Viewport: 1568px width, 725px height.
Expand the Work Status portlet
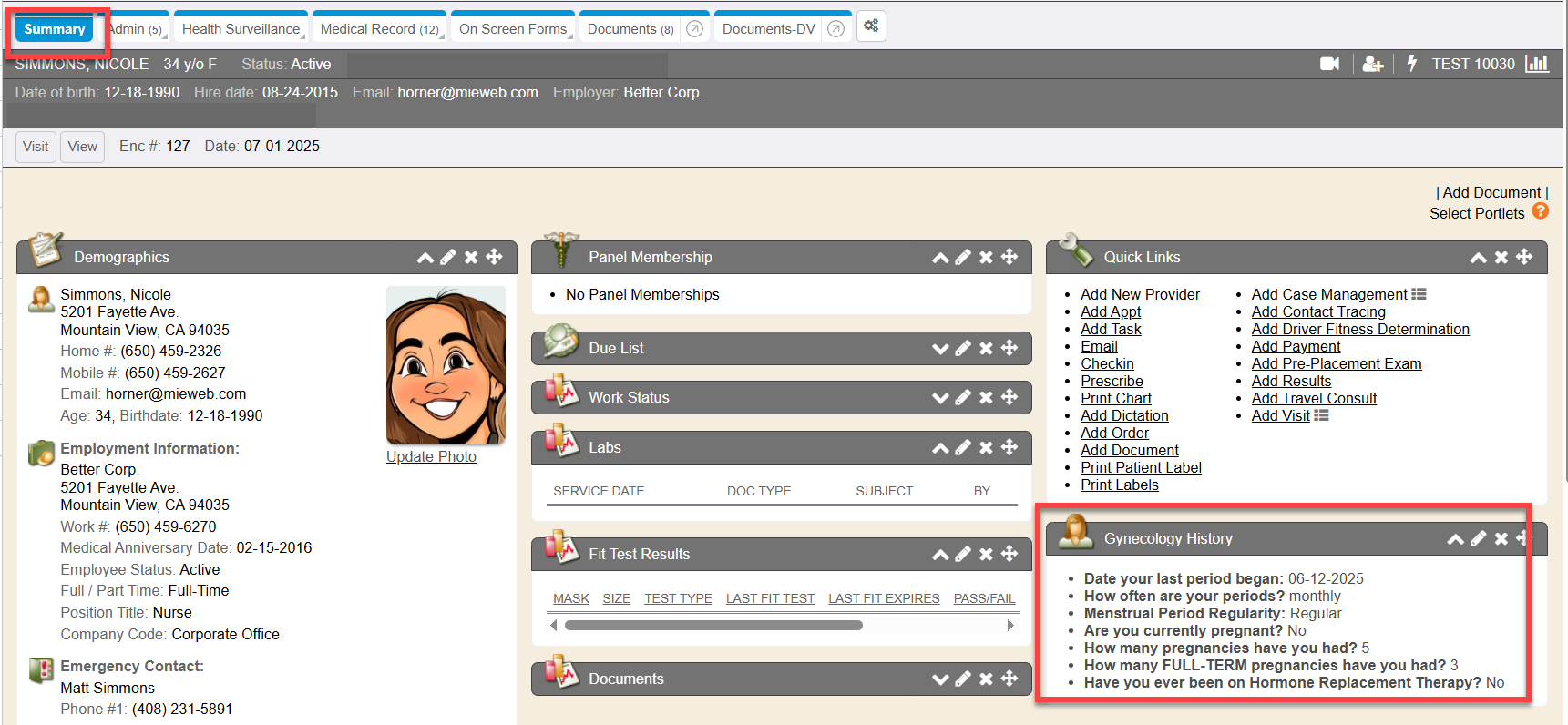pyautogui.click(x=940, y=398)
